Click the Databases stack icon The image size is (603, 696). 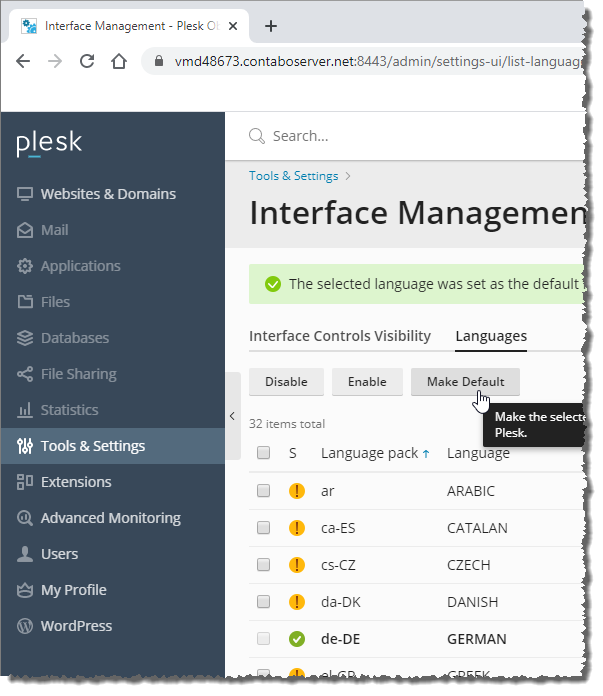pyautogui.click(x=25, y=338)
